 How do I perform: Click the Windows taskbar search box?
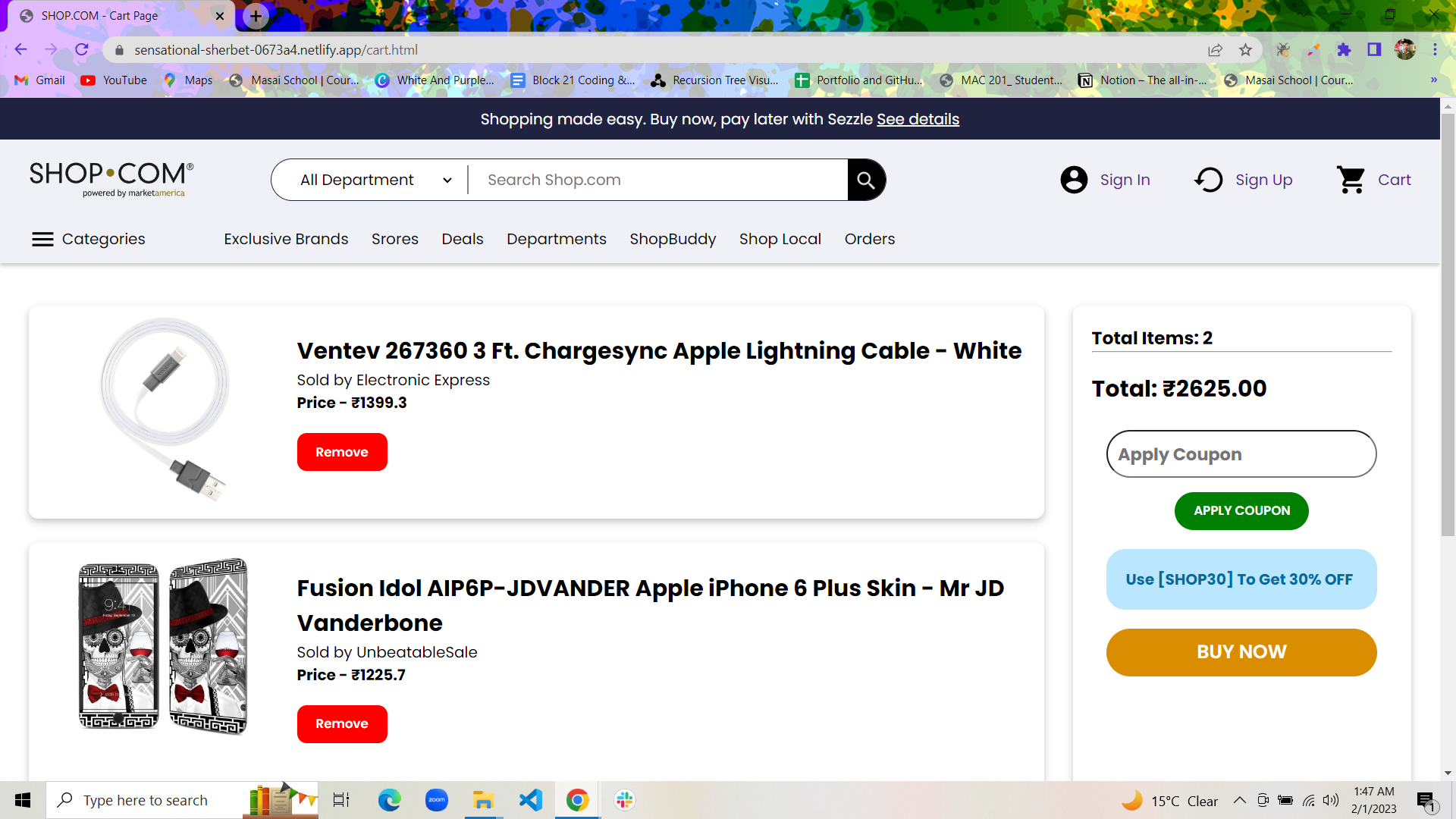click(144, 800)
